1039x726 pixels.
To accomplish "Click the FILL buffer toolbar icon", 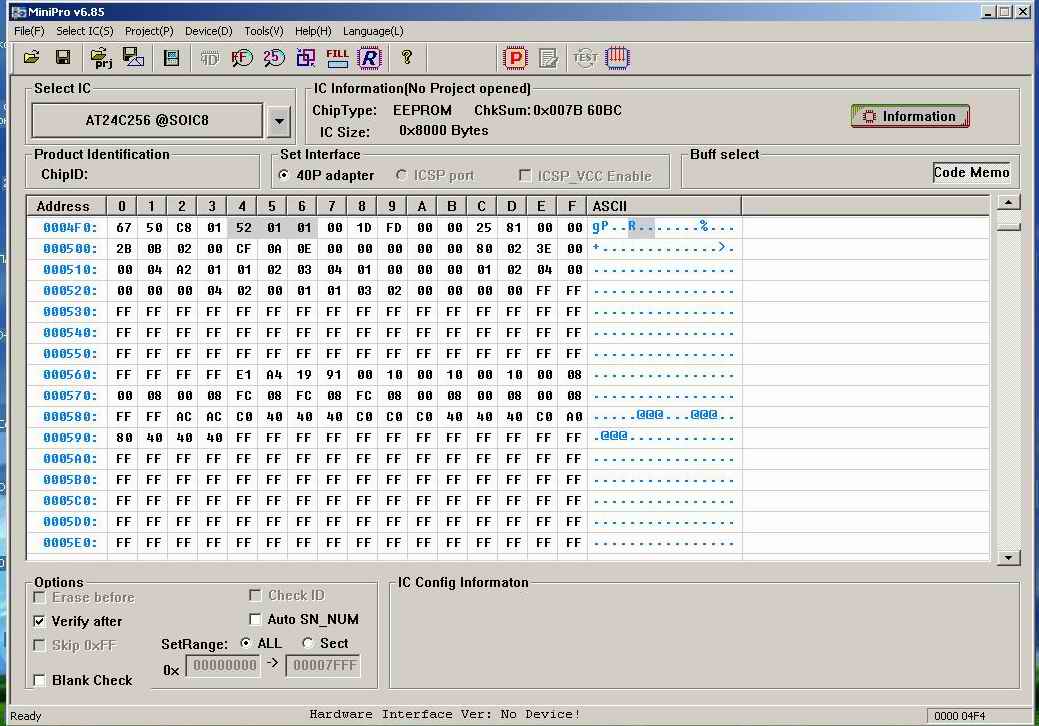I will (337, 58).
